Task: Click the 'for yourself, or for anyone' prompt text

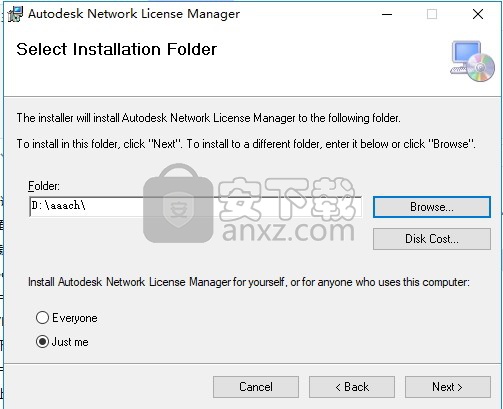Action: [x=249, y=282]
